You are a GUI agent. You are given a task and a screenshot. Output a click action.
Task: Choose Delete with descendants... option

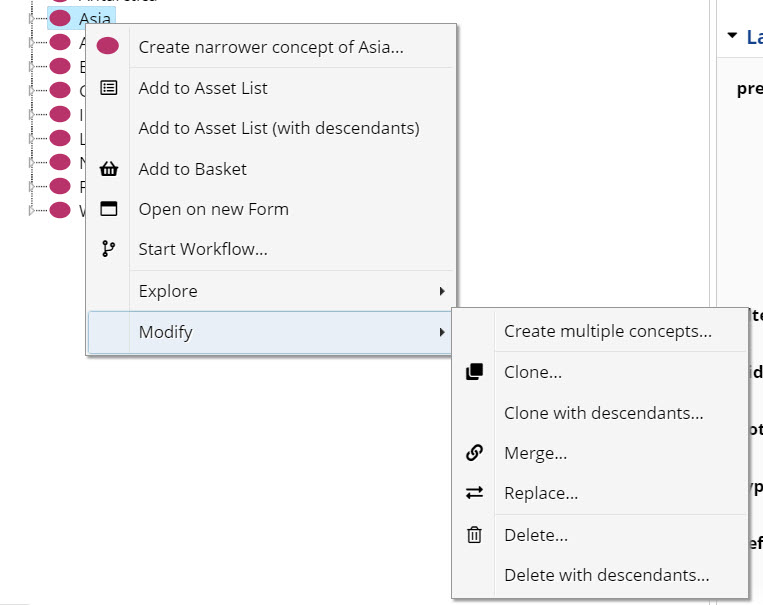(606, 575)
